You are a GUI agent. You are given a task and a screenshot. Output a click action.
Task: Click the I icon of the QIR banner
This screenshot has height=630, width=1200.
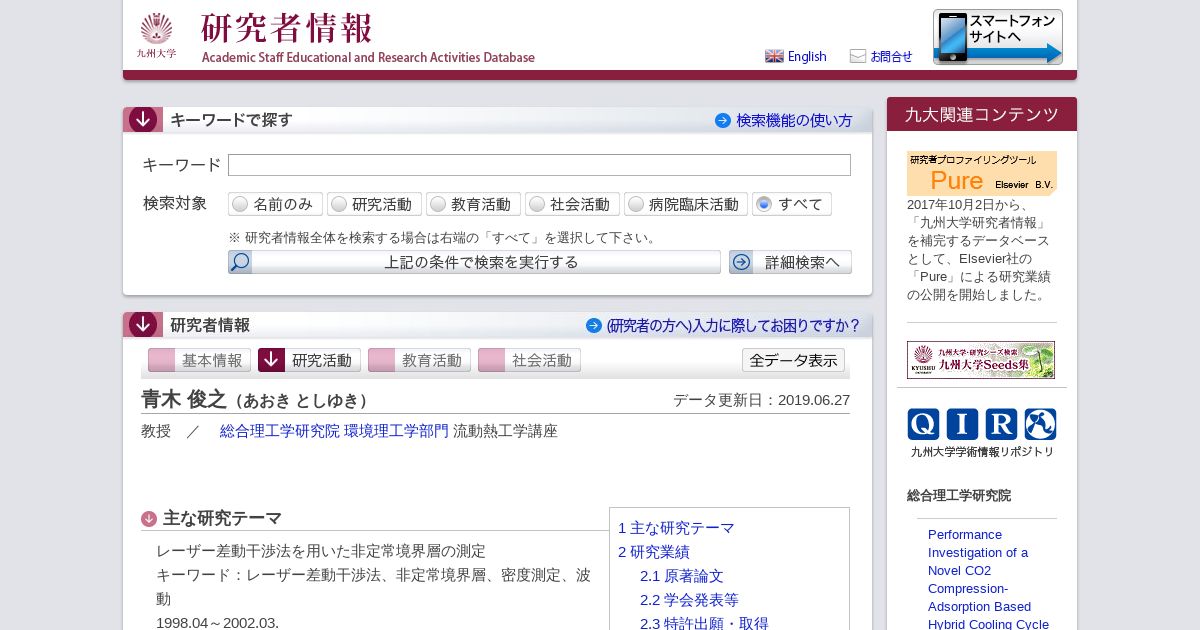coord(962,424)
